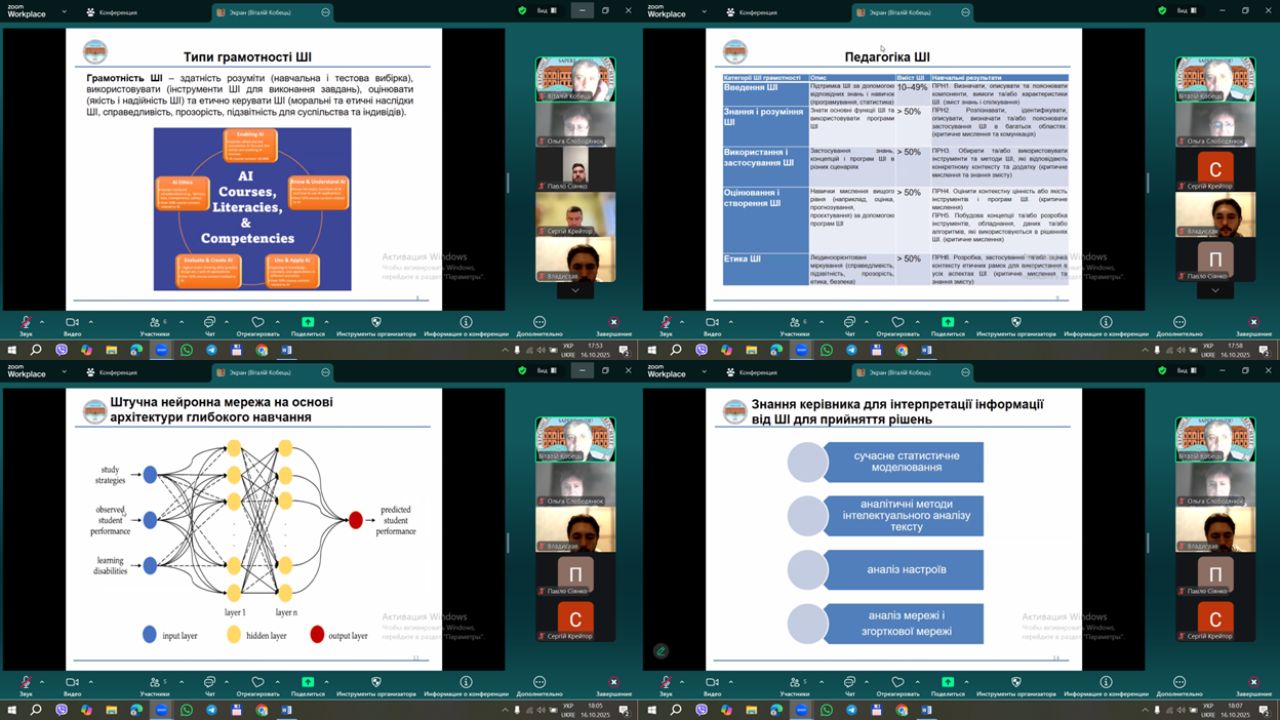Click the green annotation pencil in the bottom-right window
Image resolution: width=1280 pixels, height=720 pixels.
pos(661,651)
